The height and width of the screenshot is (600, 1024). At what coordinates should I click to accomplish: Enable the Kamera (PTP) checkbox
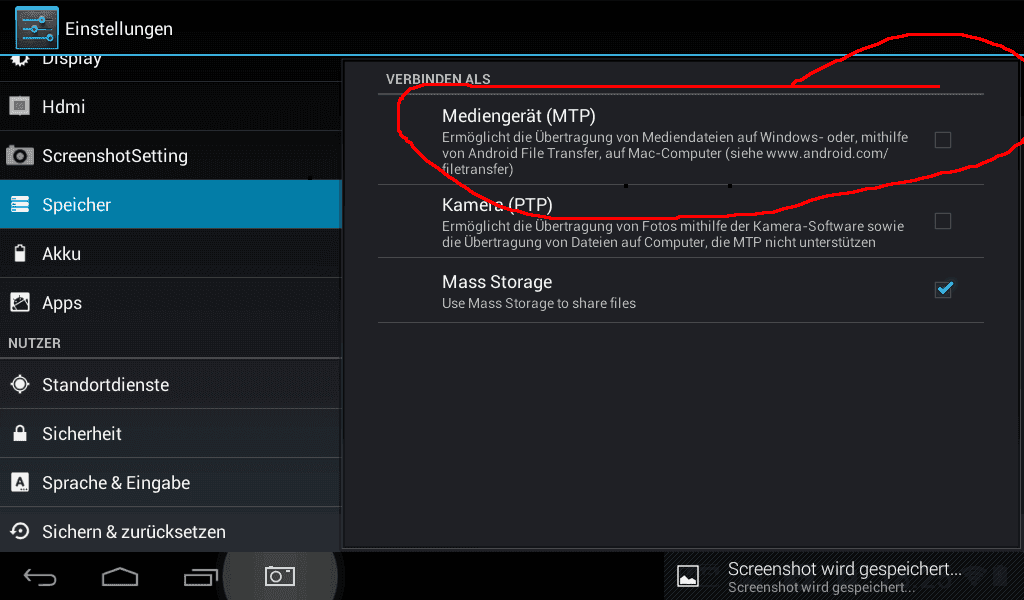point(942,221)
